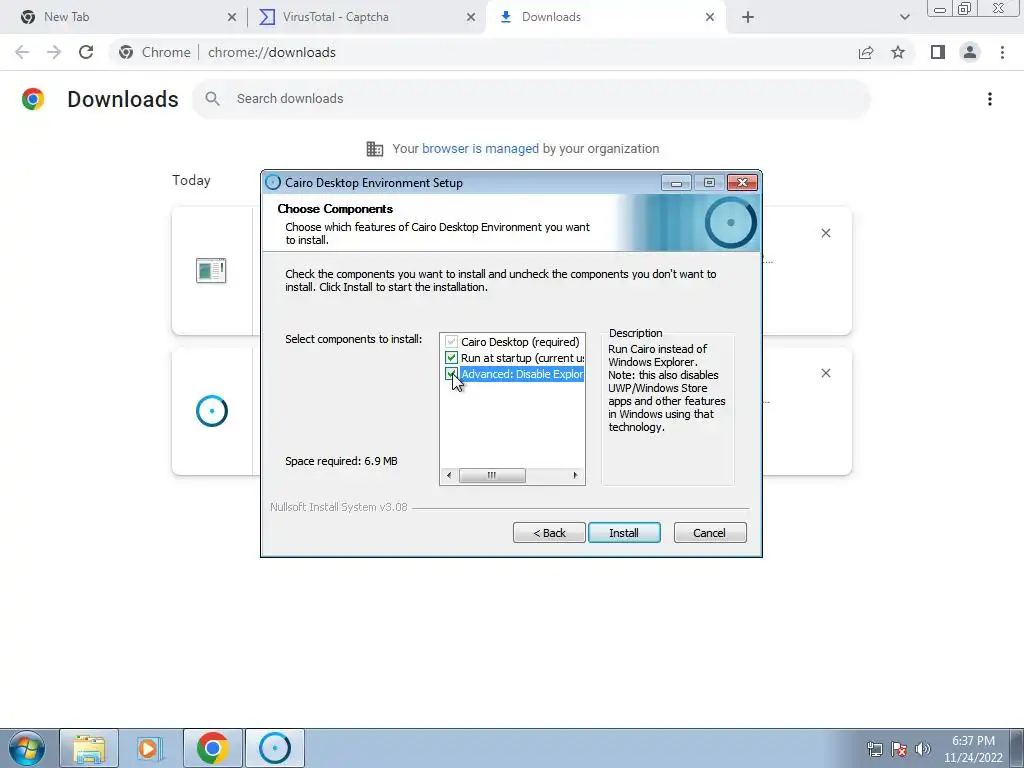Open a new browser tab
The image size is (1024, 768).
(748, 17)
